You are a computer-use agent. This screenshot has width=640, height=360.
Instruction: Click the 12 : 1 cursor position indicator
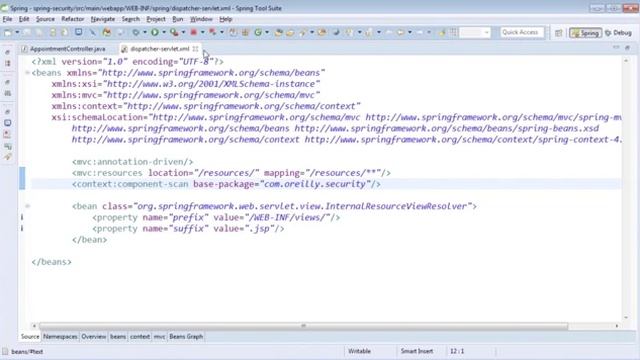click(x=457, y=351)
